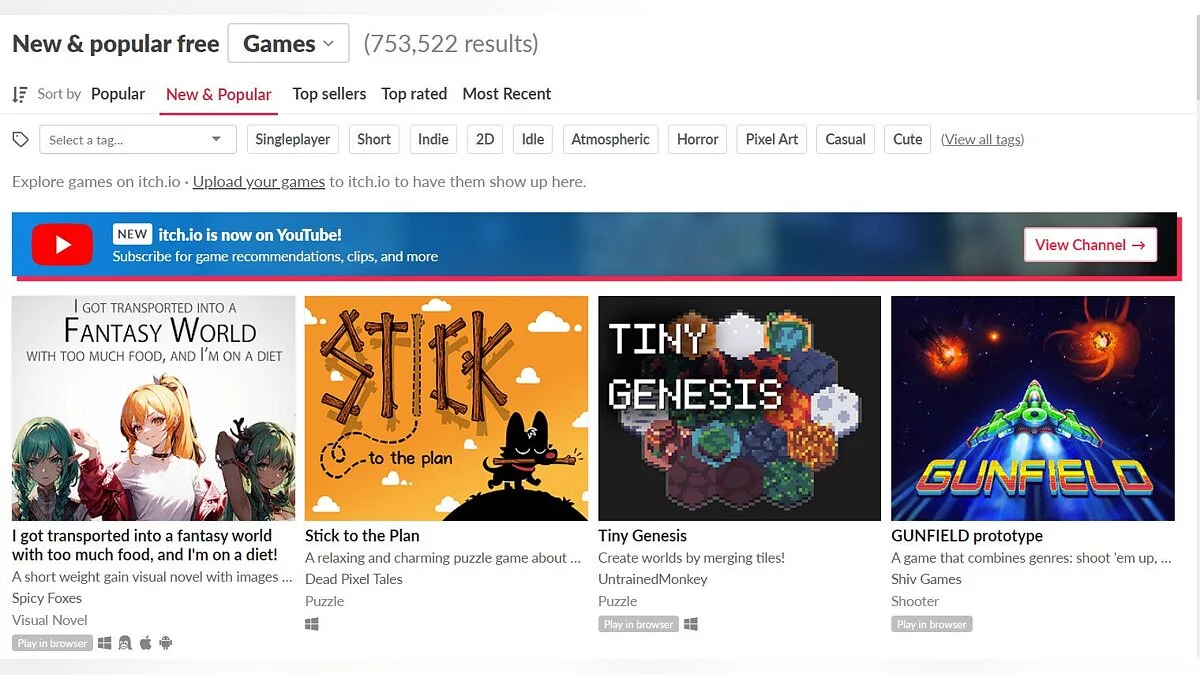Screen dimensions: 1200x675
Task: Follow the Upload your games link
Action: coord(259,182)
